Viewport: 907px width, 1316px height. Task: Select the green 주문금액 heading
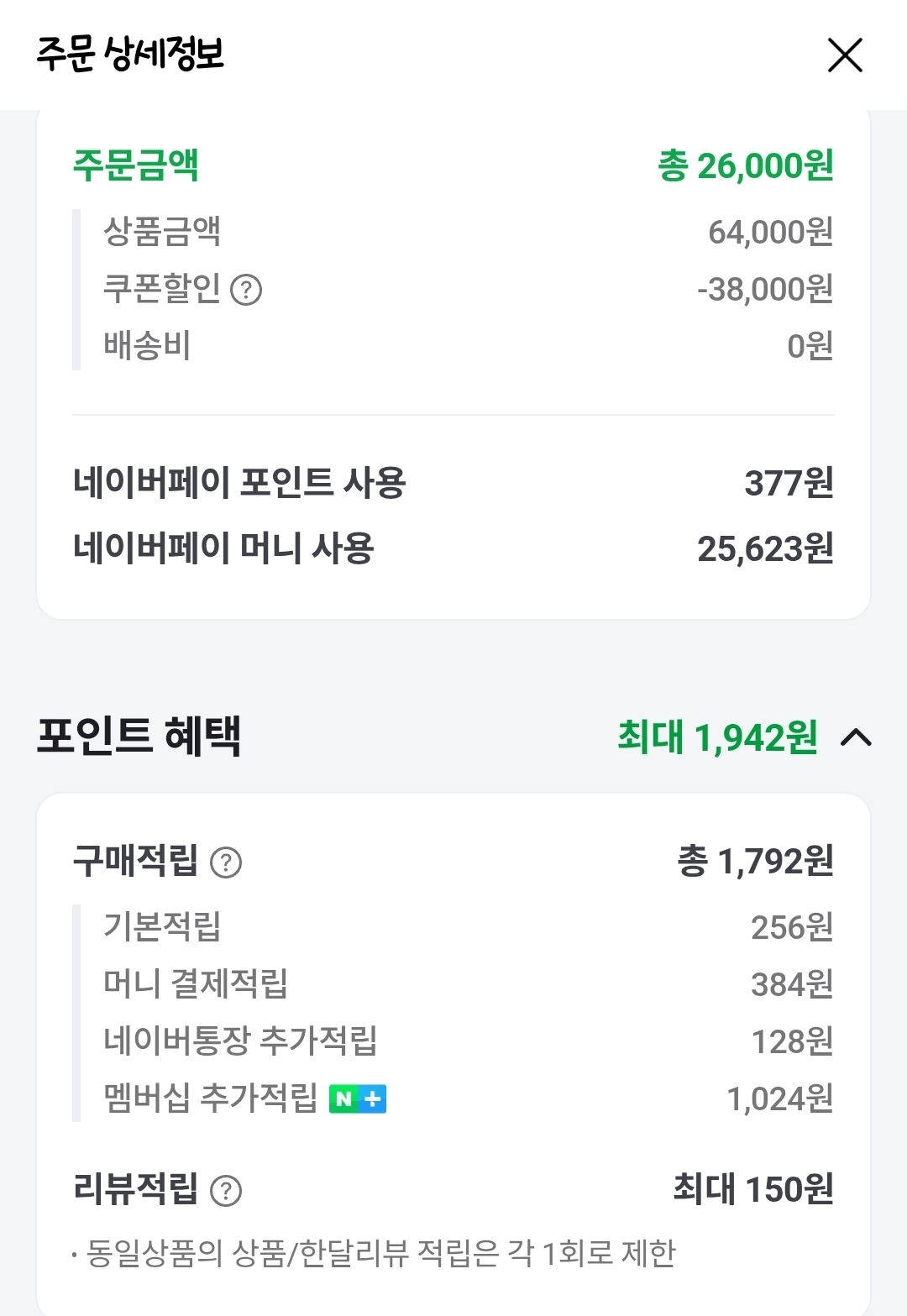click(136, 165)
